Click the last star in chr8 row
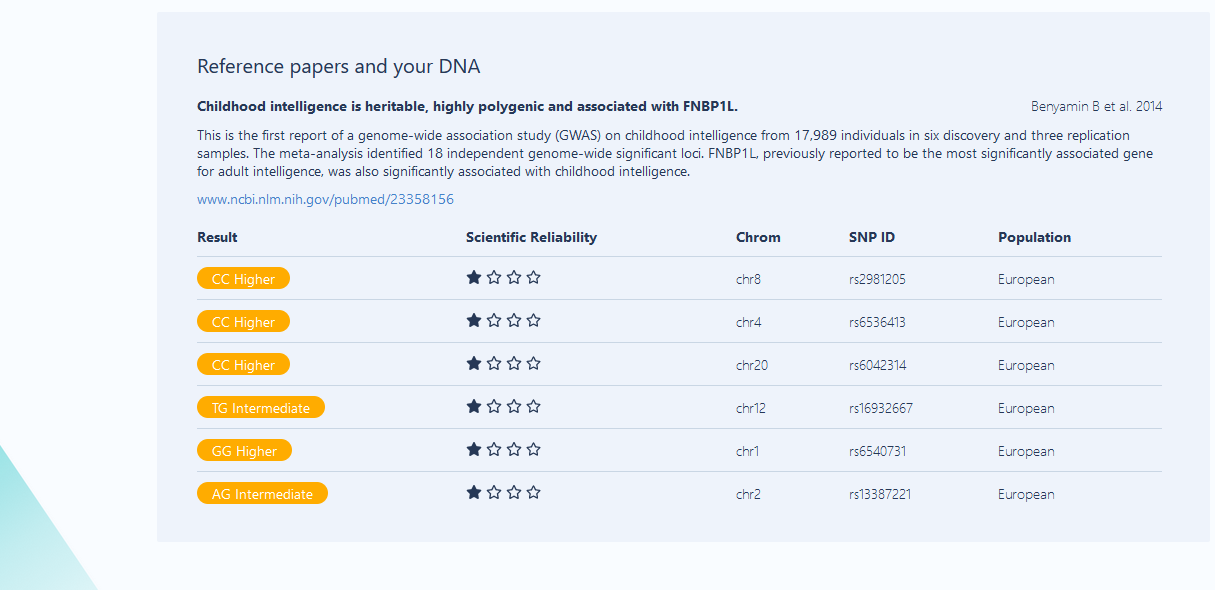Viewport: 1215px width, 590px height. pos(534,277)
